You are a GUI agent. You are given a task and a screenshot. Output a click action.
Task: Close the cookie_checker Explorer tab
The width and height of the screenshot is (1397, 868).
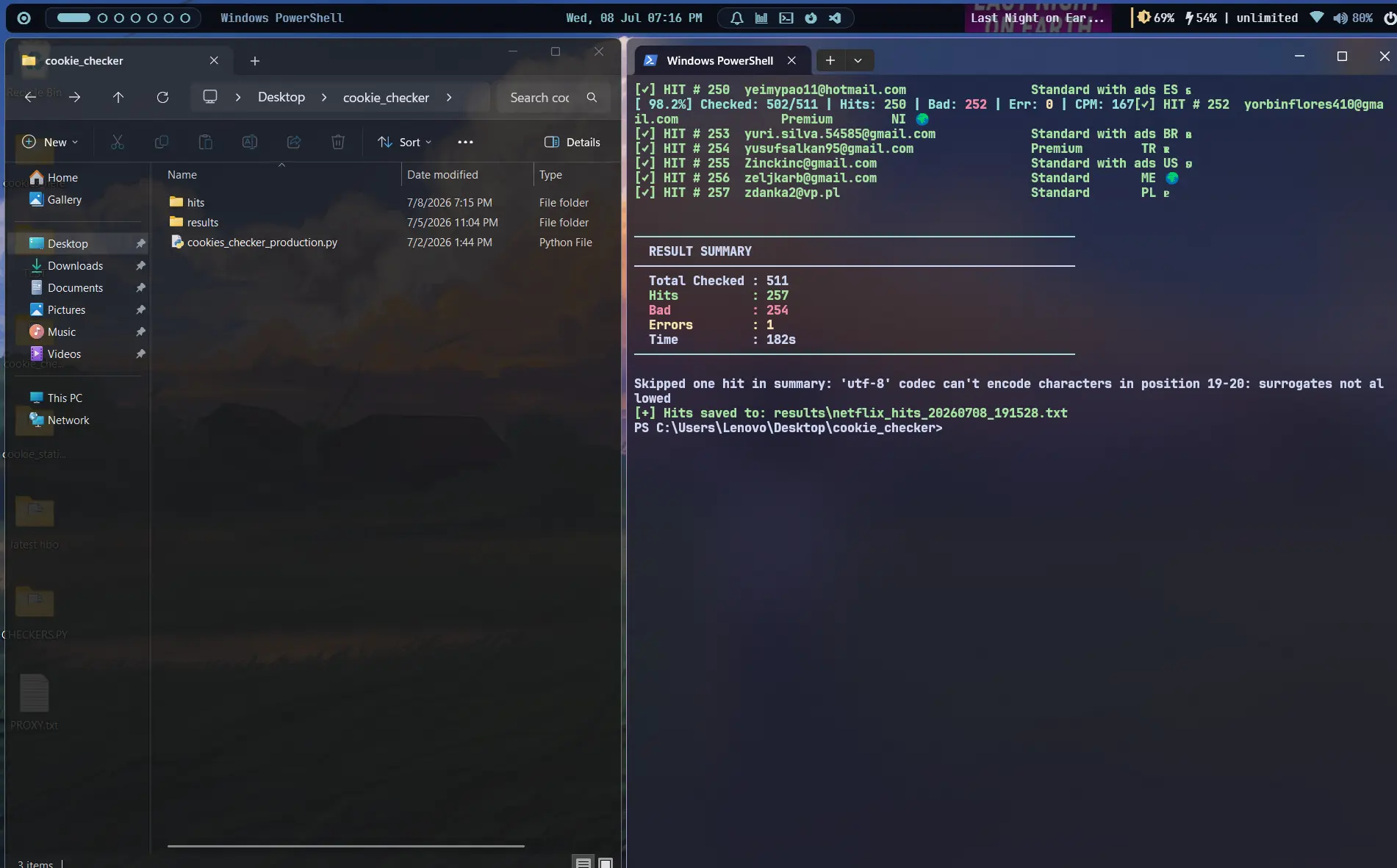[x=214, y=60]
